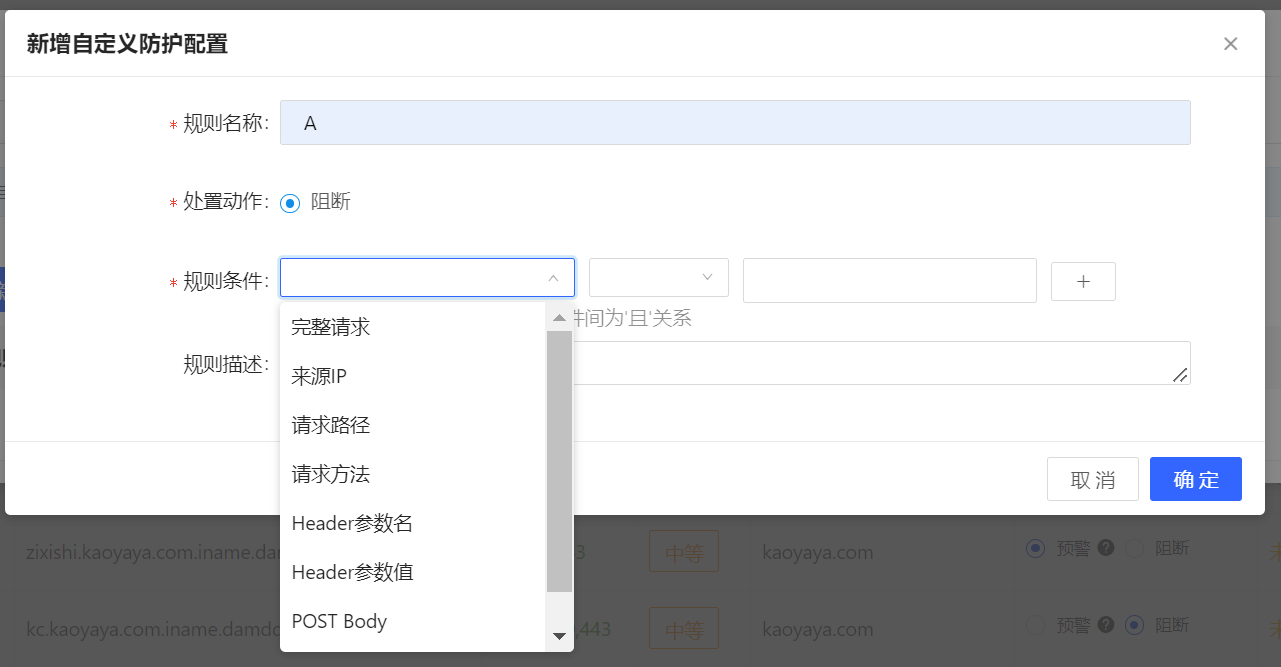Close the custom protection config dialog
This screenshot has width=1281, height=667.
pos(1231,44)
